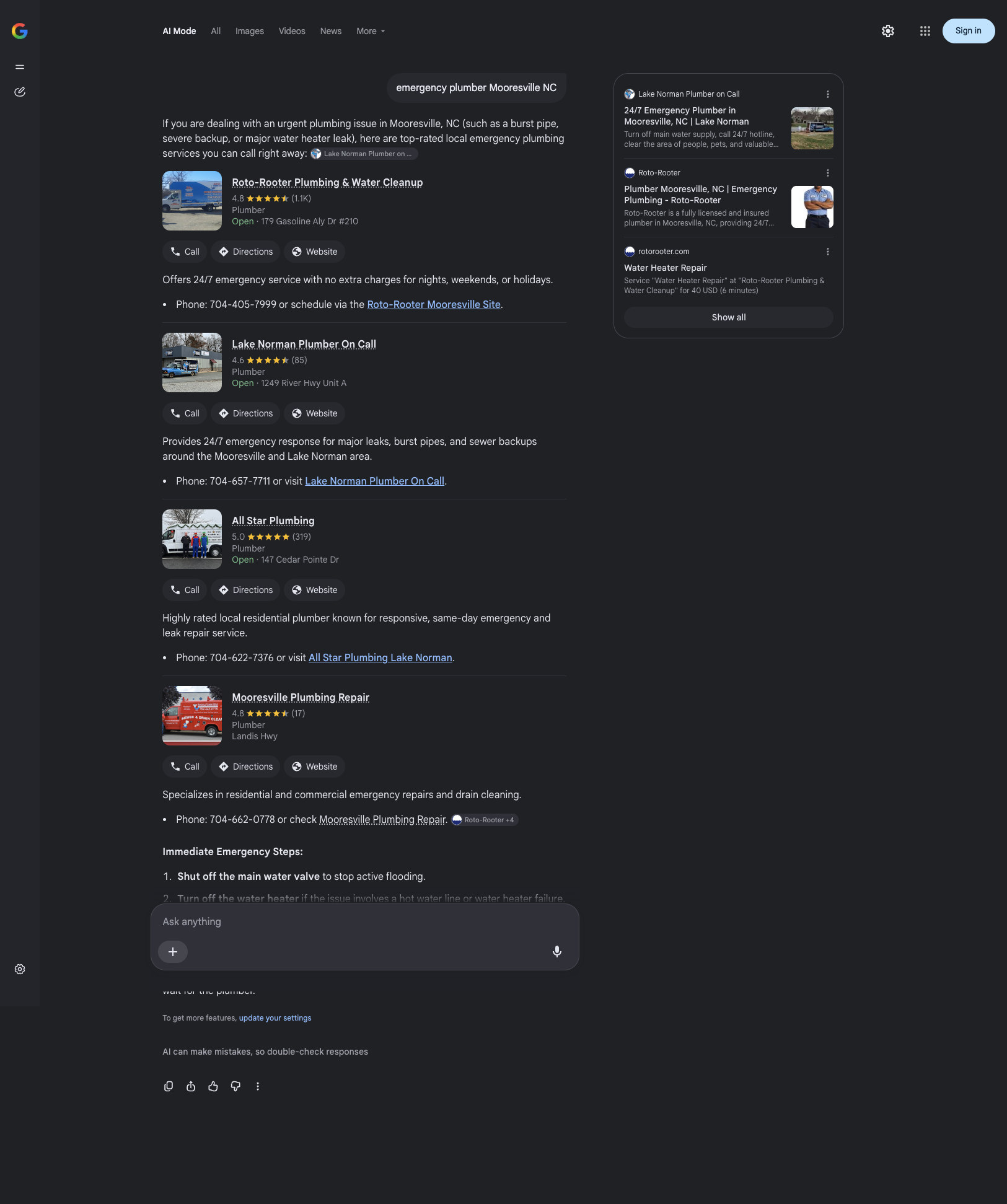This screenshot has height=1204, width=1007.
Task: Open the top-right settings gear
Action: (888, 31)
